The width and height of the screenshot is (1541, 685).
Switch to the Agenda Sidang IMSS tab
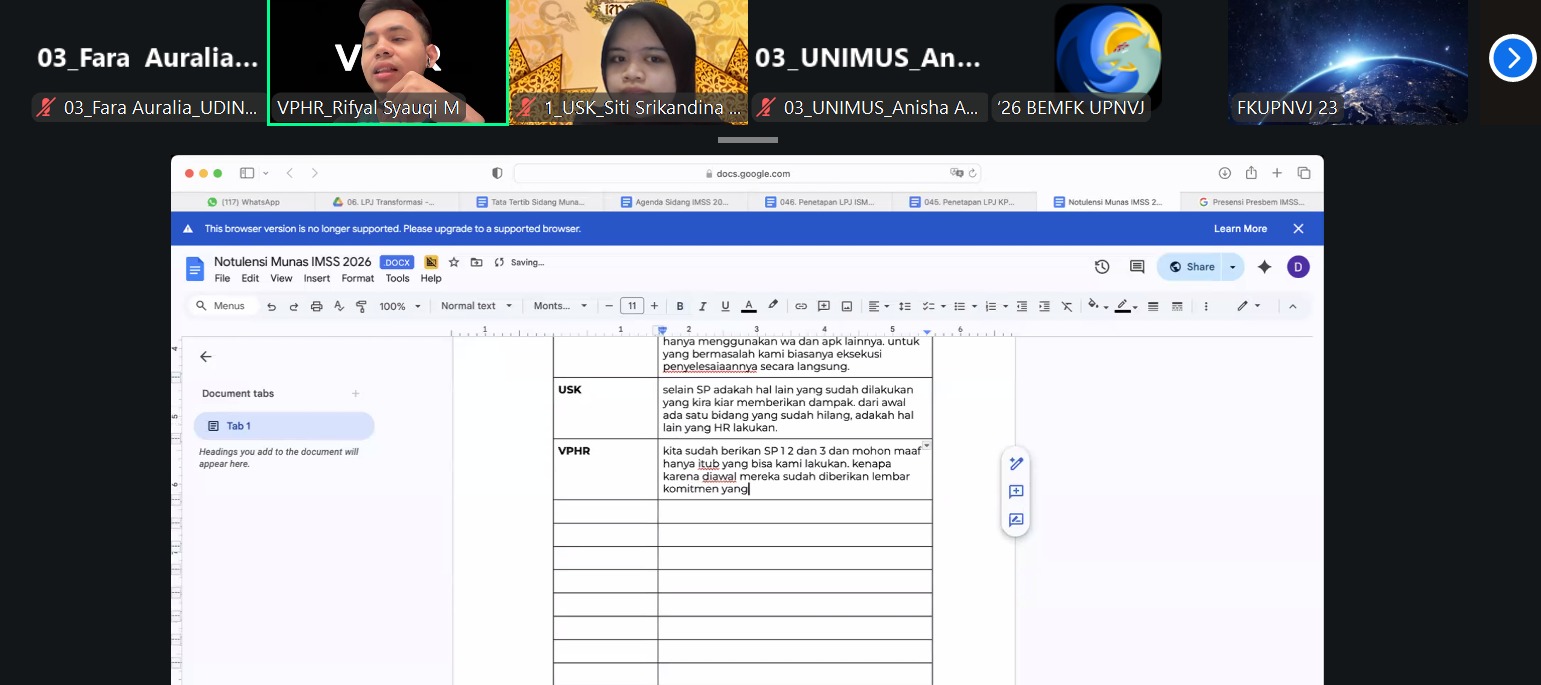point(676,202)
